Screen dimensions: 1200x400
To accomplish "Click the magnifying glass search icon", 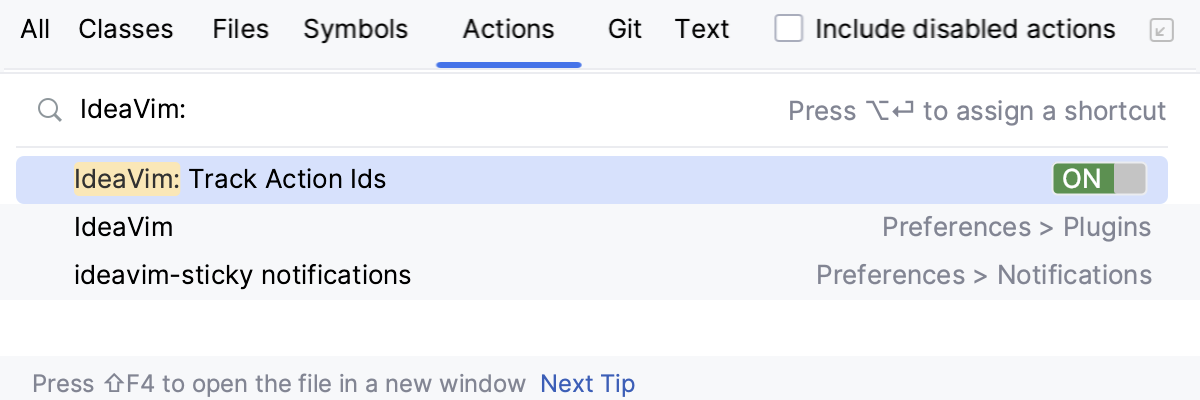I will point(49,110).
